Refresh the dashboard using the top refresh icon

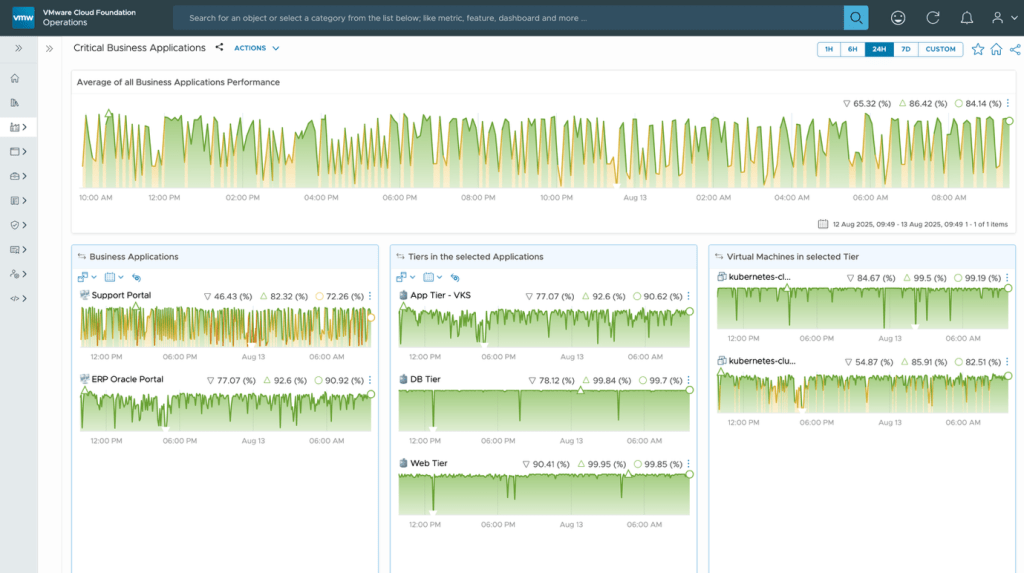[932, 18]
